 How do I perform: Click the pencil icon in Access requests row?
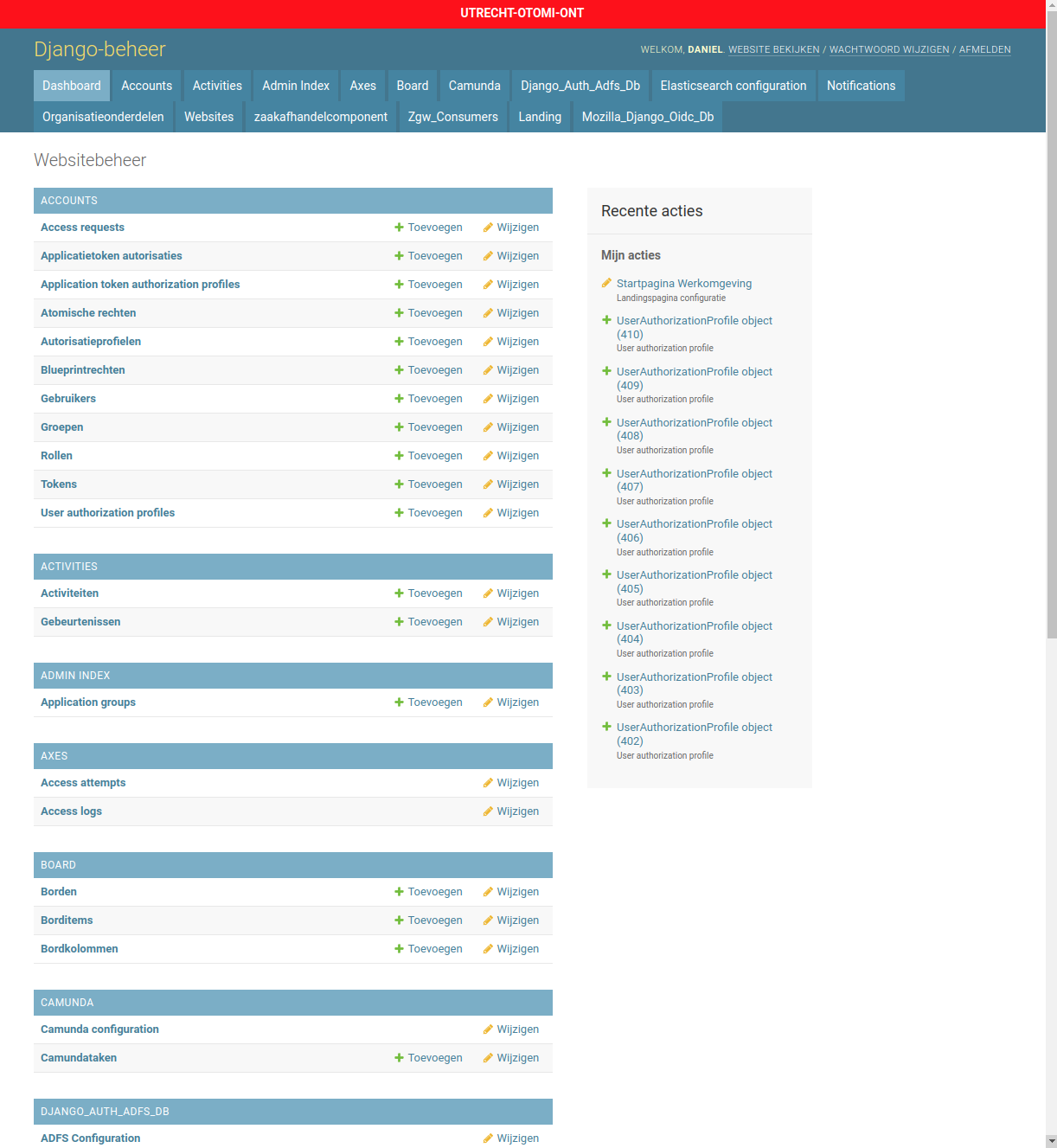point(488,228)
